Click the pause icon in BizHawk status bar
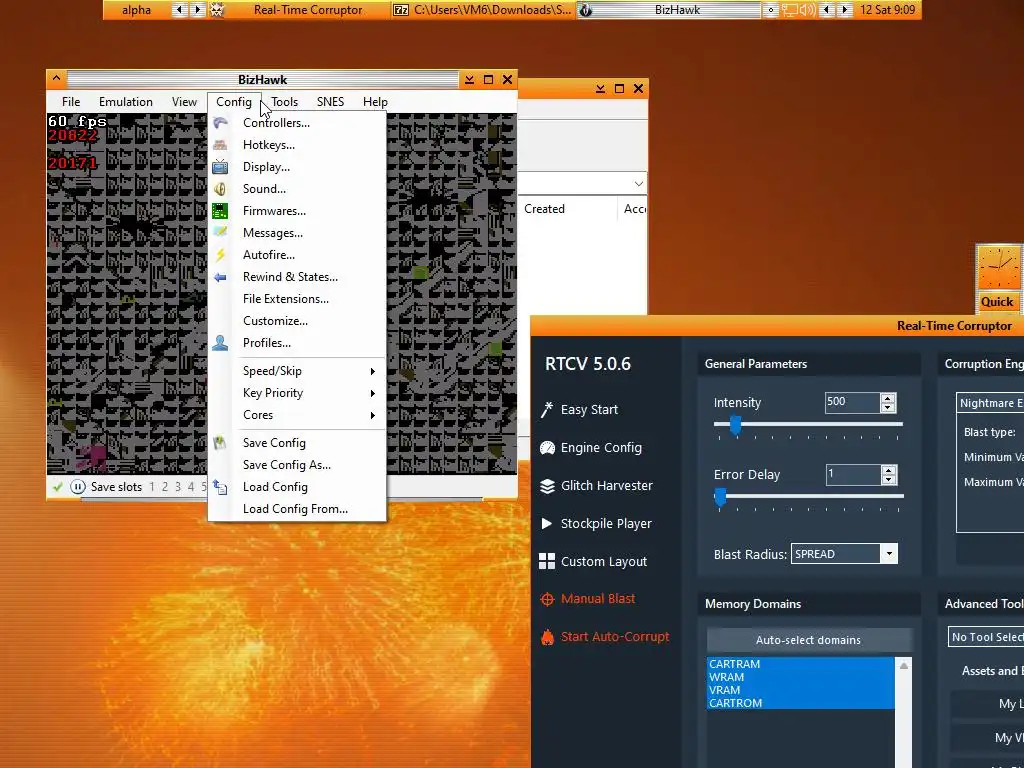This screenshot has width=1024, height=768. [x=78, y=487]
